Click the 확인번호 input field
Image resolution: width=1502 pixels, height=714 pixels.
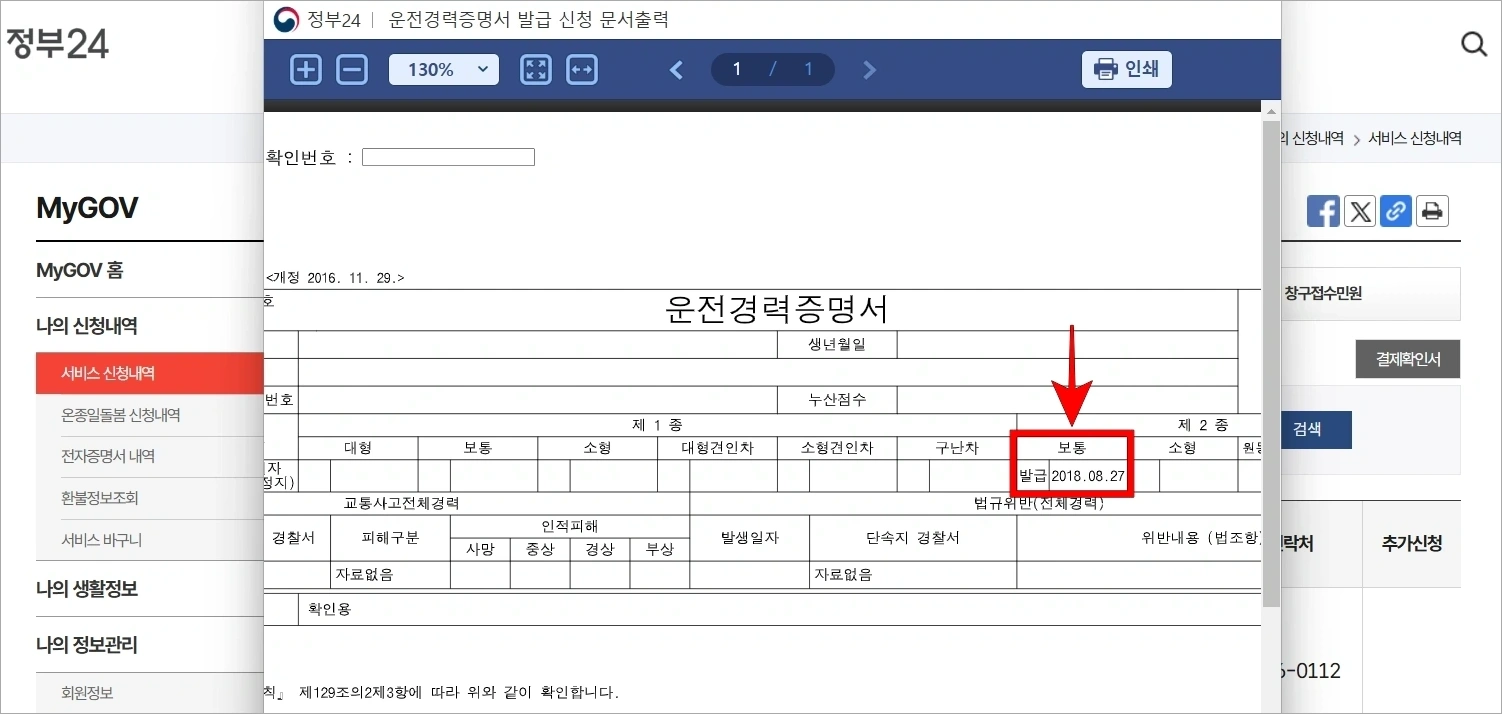448,156
